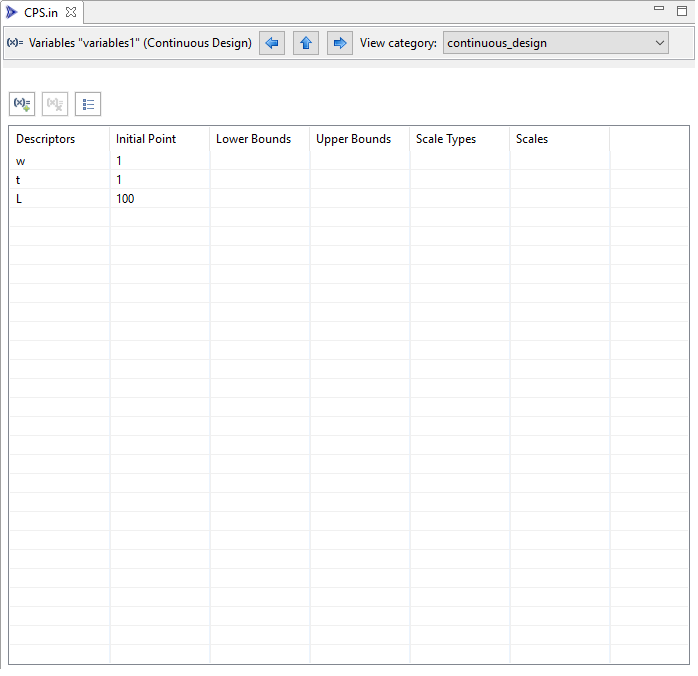Select initial point value 100
Viewport: 698px width, 676px height.
coord(159,198)
